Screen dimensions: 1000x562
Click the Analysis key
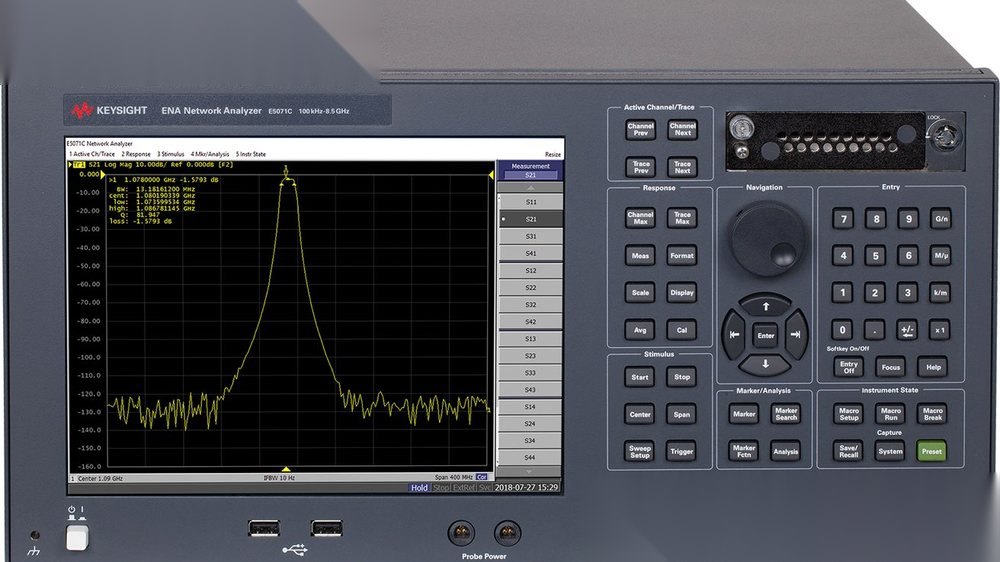pyautogui.click(x=786, y=451)
